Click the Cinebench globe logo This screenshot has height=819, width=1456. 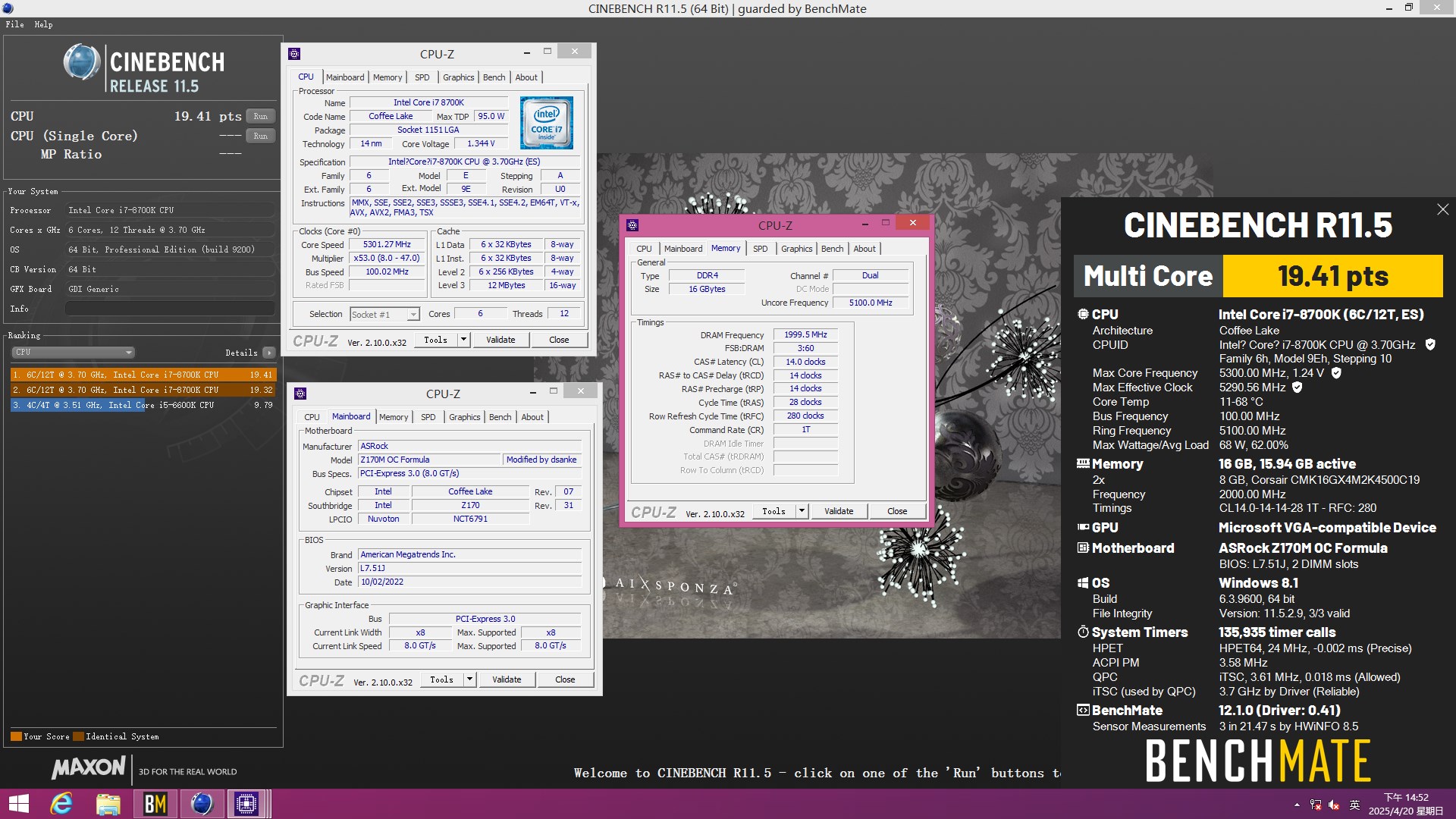81,62
